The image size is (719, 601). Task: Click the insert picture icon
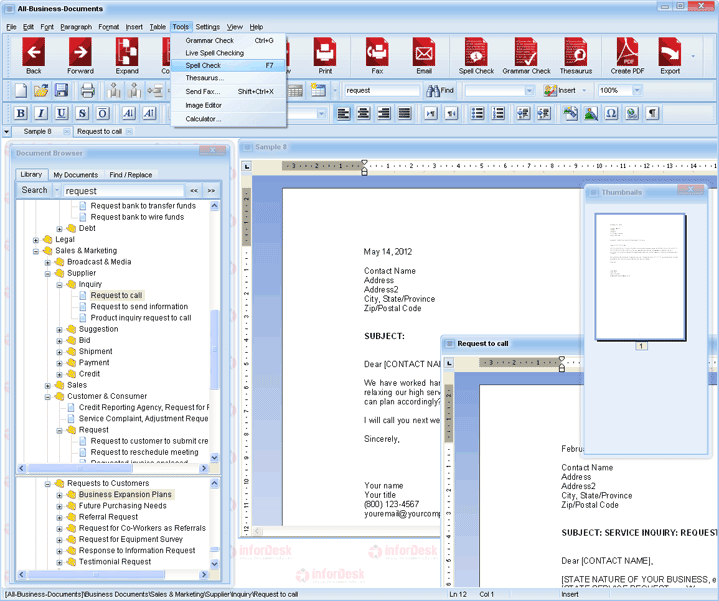tap(591, 113)
